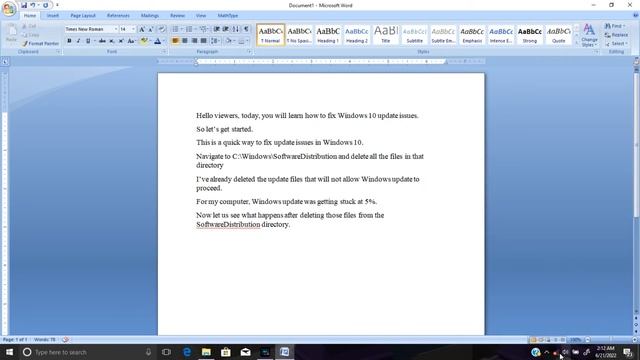Copy the selected text
Screen dimensions: 640x360
tap(31, 35)
